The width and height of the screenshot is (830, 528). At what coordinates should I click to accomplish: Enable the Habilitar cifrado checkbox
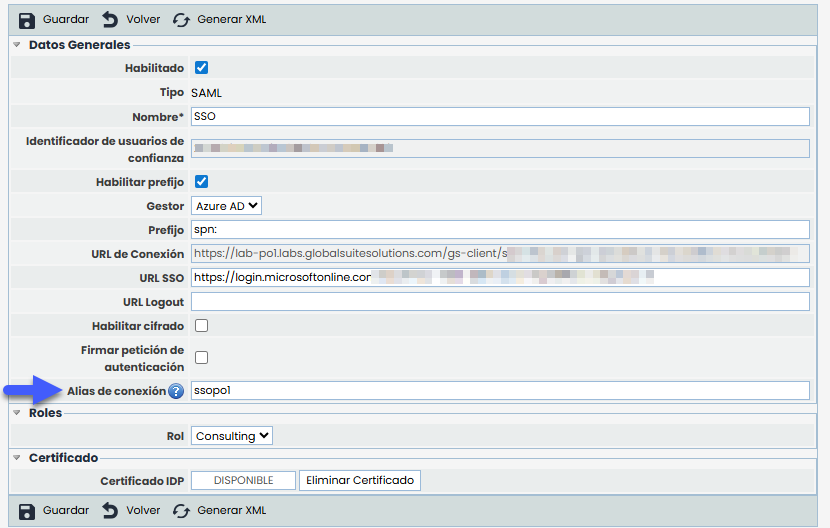pos(201,326)
